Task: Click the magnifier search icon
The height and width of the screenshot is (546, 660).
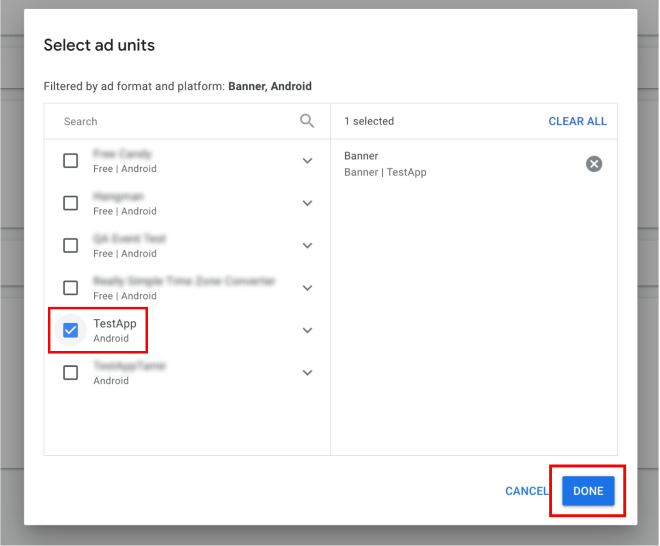Action: pyautogui.click(x=307, y=121)
